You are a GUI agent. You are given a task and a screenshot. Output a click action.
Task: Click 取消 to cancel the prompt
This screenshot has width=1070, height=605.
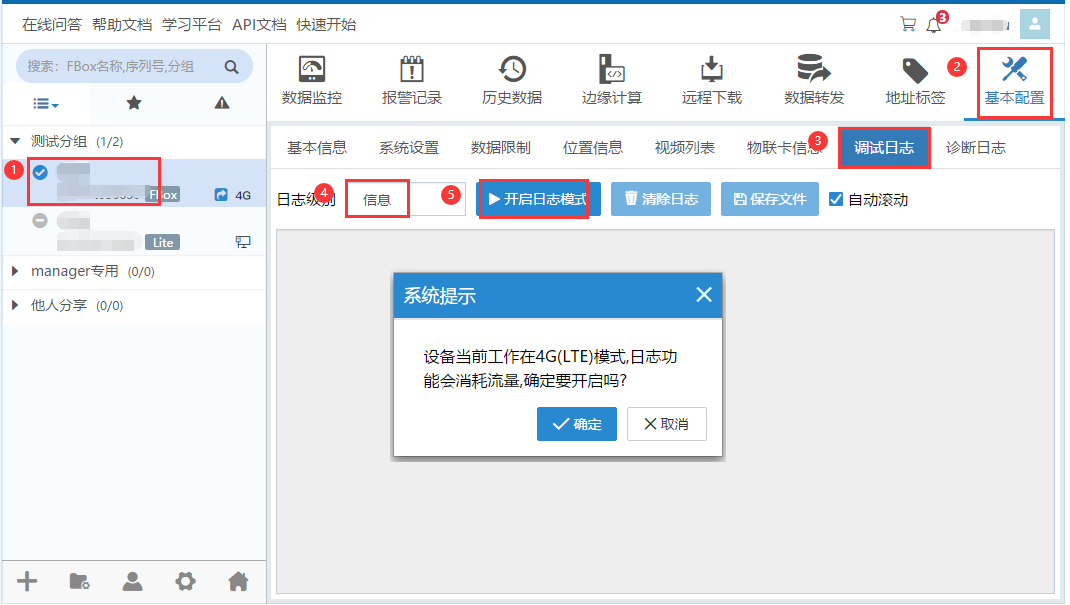click(666, 424)
